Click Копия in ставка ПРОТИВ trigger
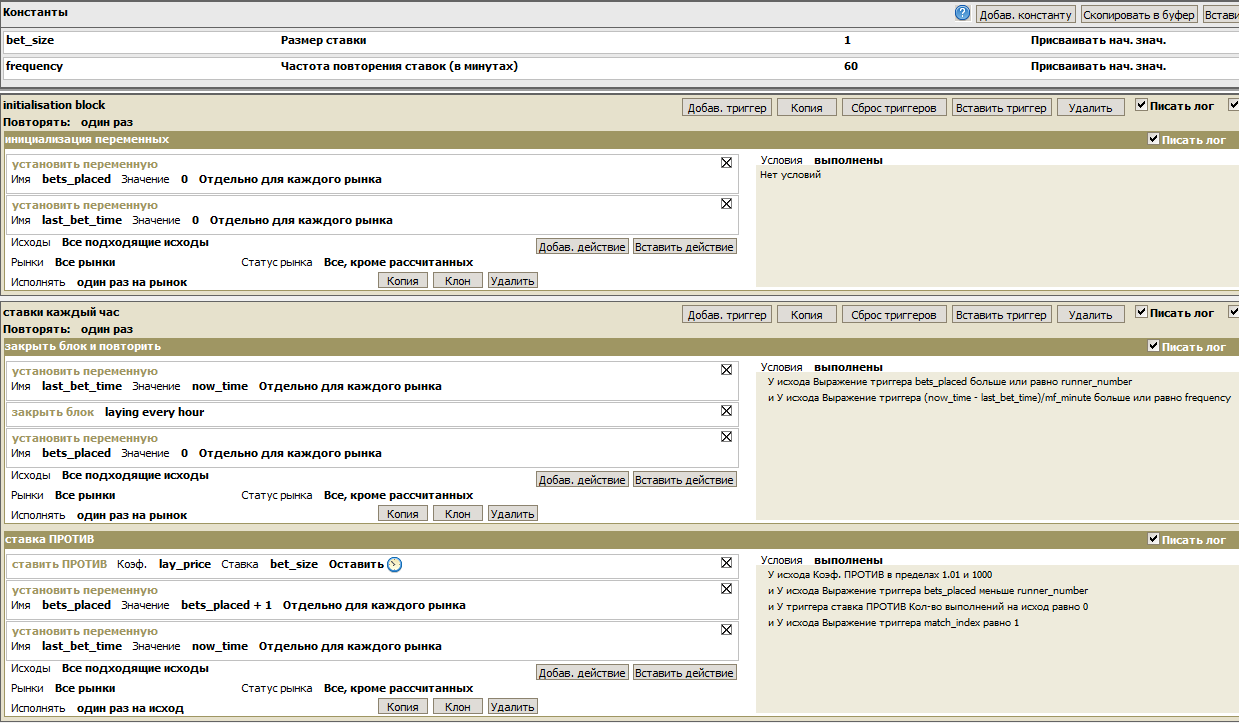The height and width of the screenshot is (723, 1239). 403,706
